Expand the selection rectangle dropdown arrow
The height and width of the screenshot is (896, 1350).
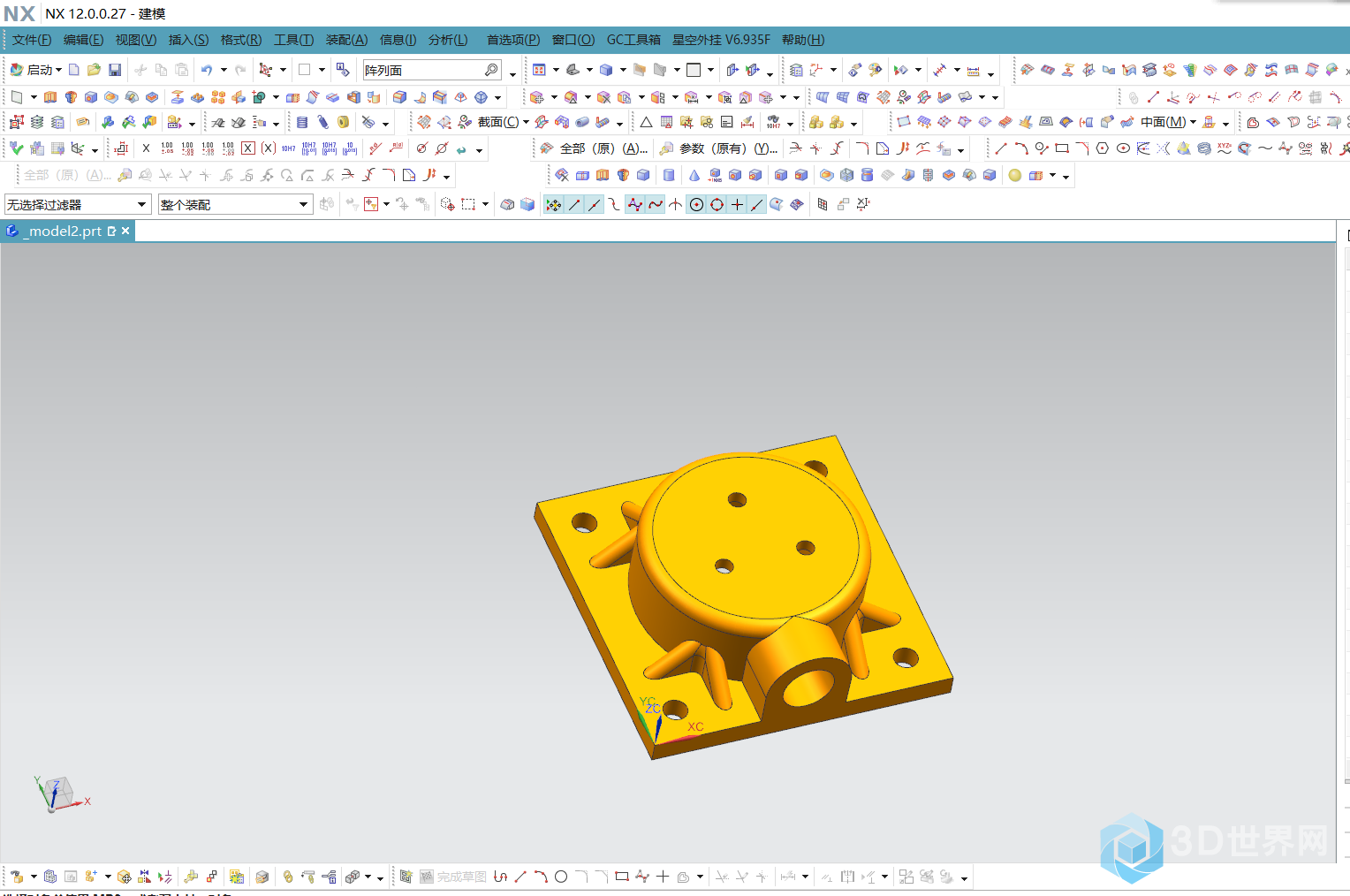[x=485, y=204]
